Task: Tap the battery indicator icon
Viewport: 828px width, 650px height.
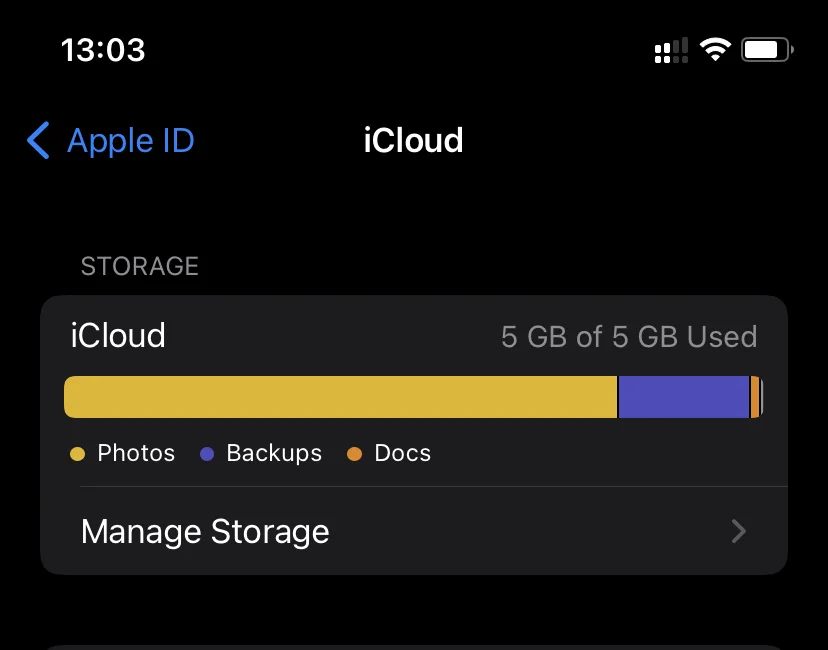Action: coord(767,50)
